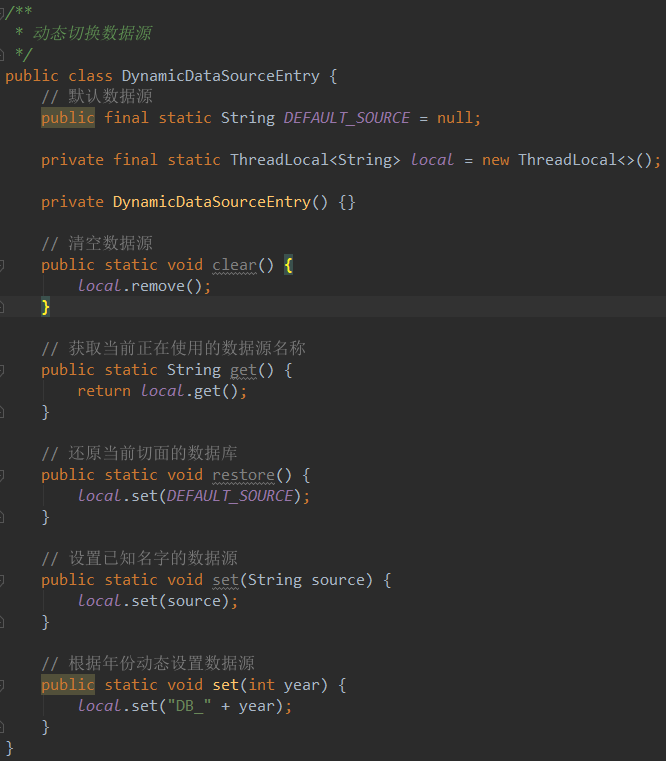Viewport: 666px width, 761px height.
Task: Click the Javadoc text 动态切换数据源
Action: [92, 33]
